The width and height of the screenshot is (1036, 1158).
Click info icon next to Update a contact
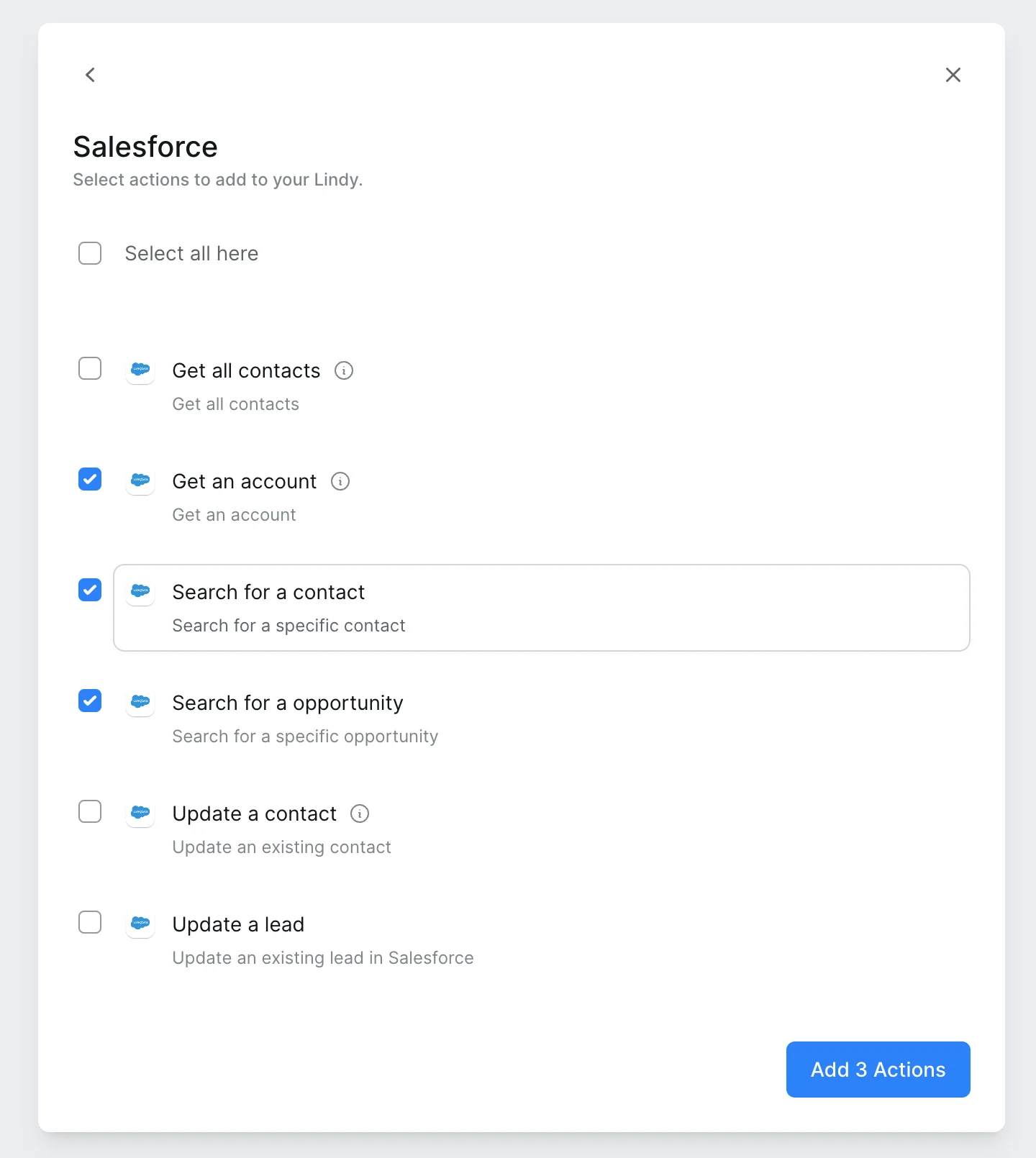click(360, 813)
